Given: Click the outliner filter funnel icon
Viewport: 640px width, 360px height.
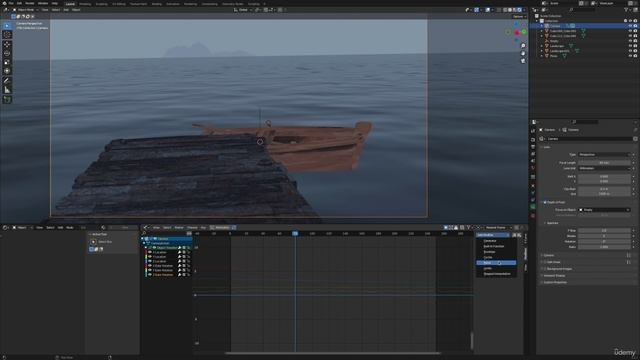Looking at the screenshot, I should pyautogui.click(x=626, y=9).
